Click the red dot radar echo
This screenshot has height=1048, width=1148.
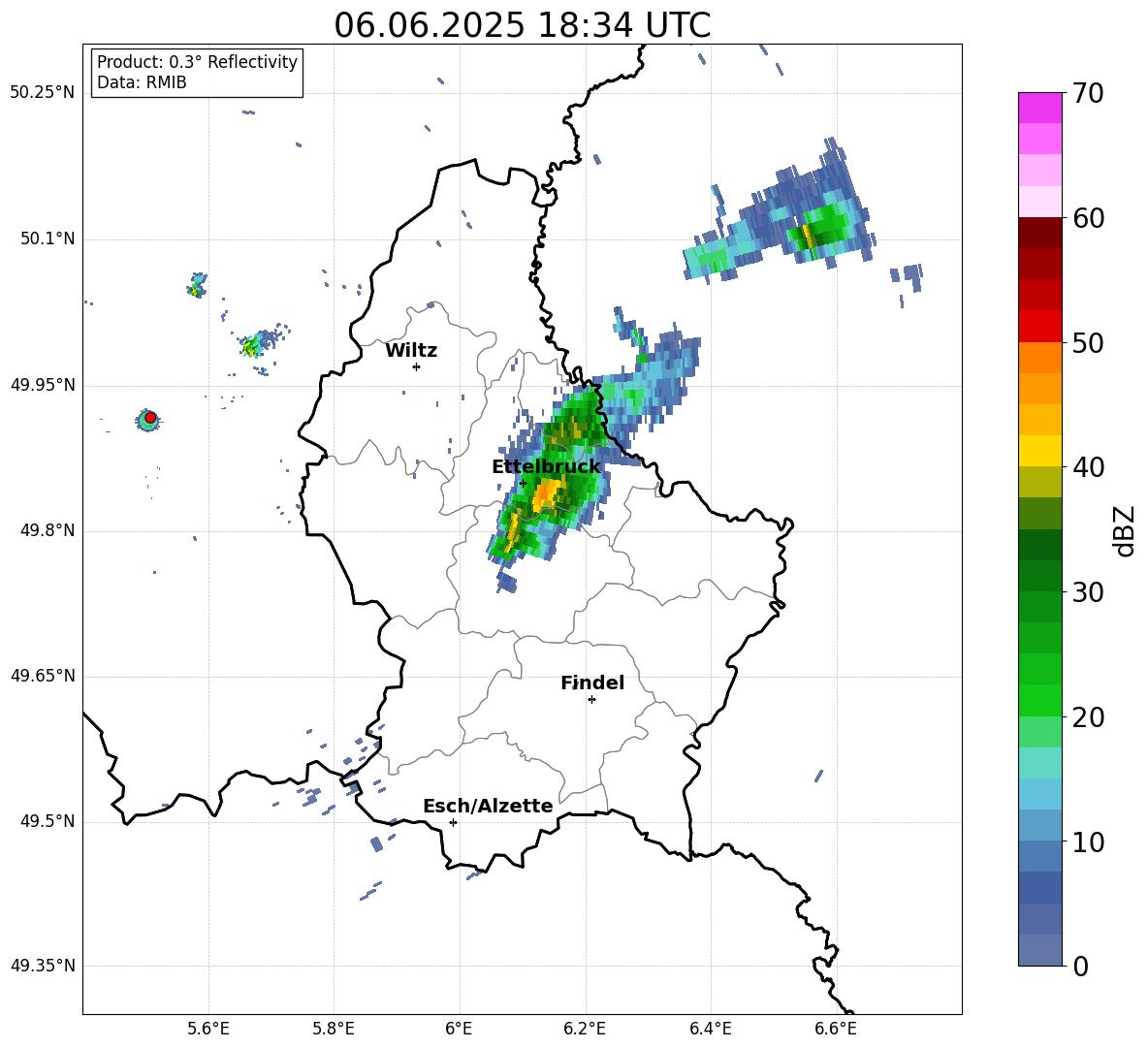(x=150, y=418)
